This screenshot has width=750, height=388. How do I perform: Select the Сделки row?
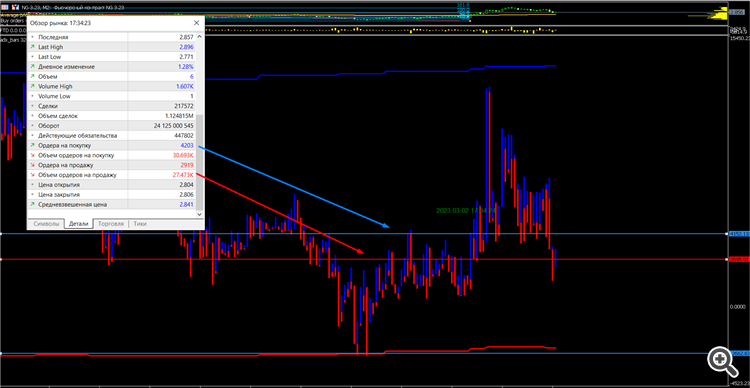[112, 106]
